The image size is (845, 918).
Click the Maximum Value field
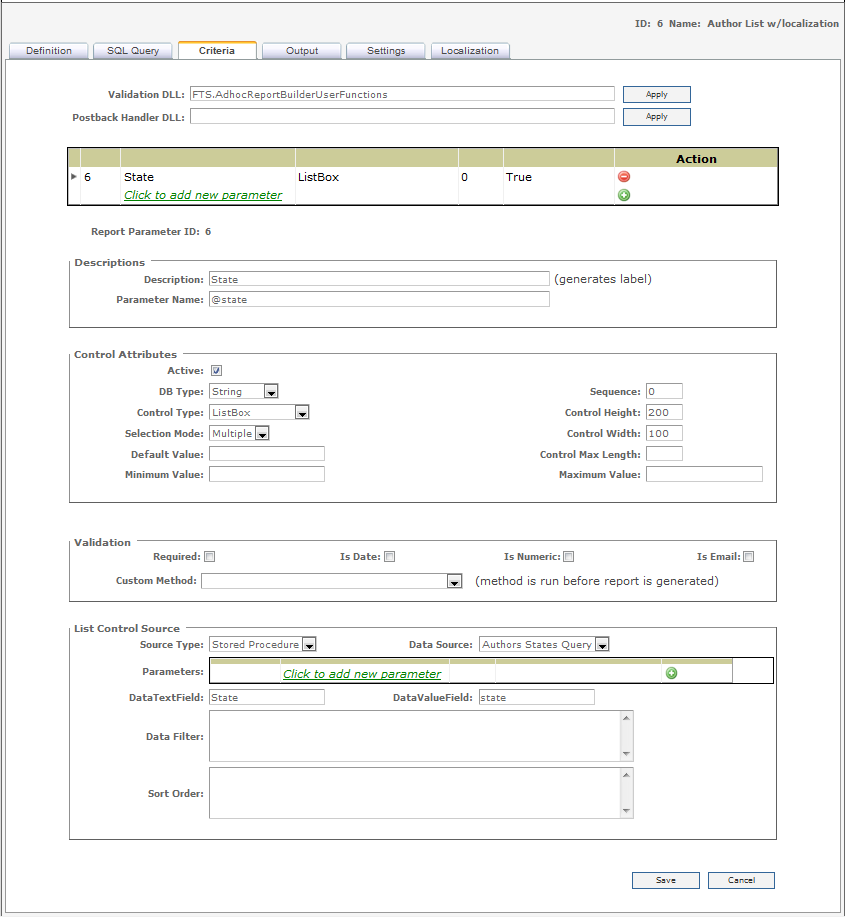click(x=704, y=474)
